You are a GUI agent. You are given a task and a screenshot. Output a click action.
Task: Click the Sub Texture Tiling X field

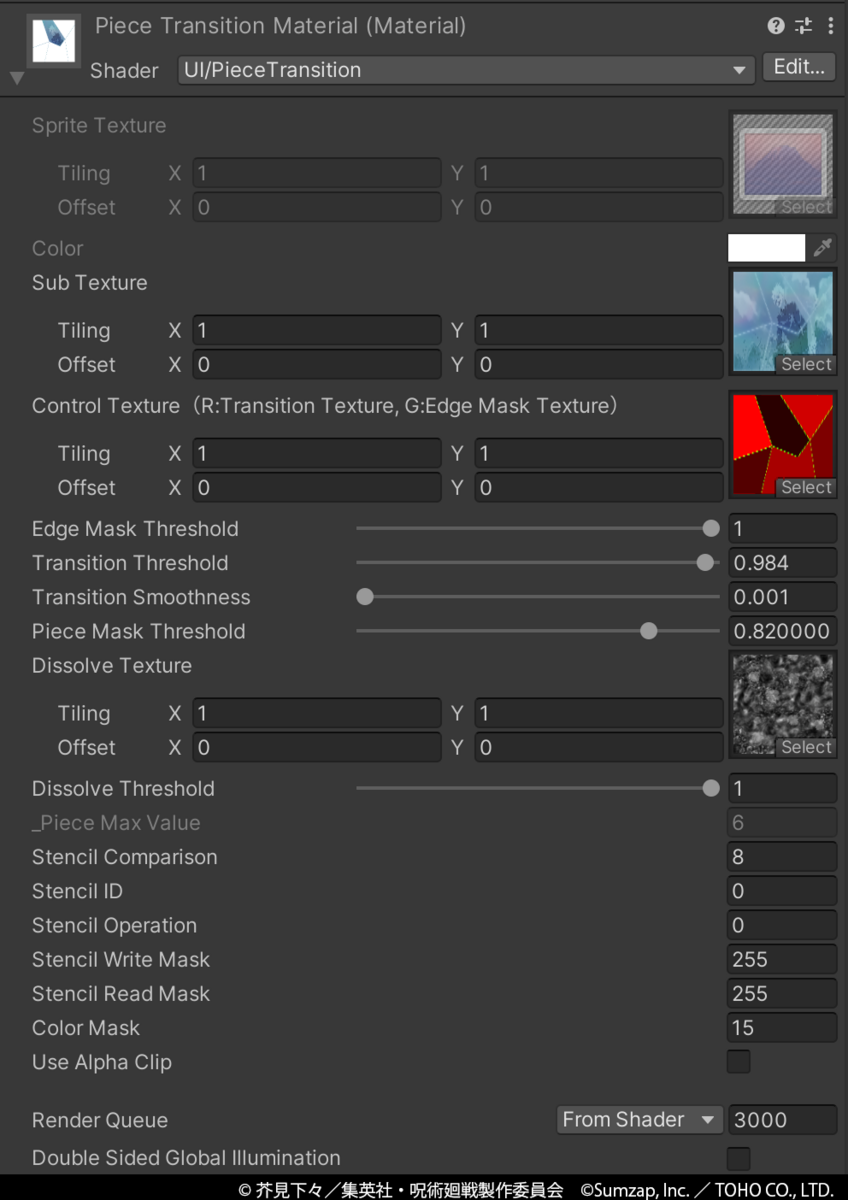click(x=316, y=331)
